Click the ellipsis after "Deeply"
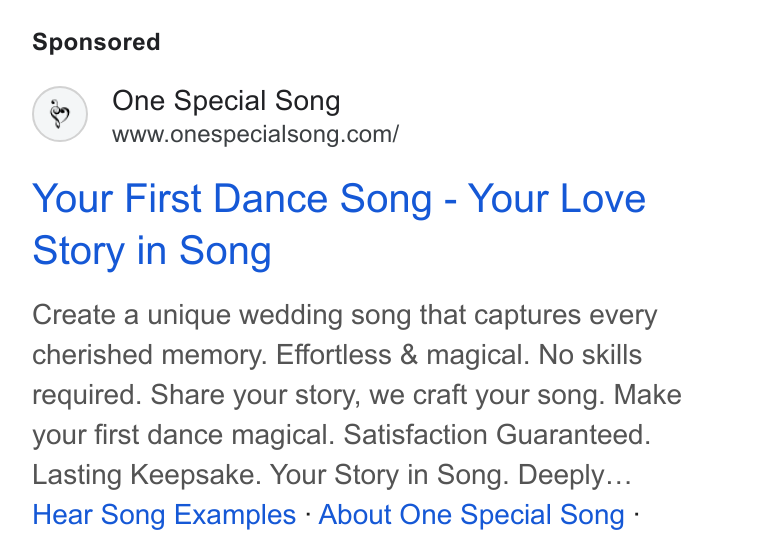This screenshot has height=558, width=760. pos(618,480)
